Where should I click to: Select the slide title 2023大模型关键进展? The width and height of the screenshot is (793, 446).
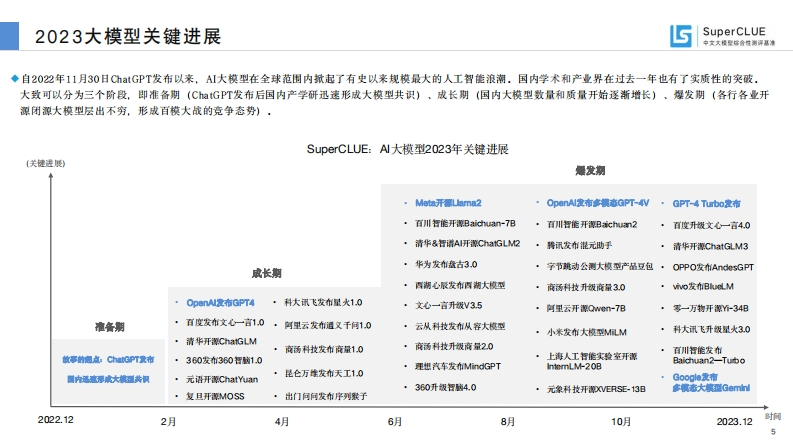128,36
